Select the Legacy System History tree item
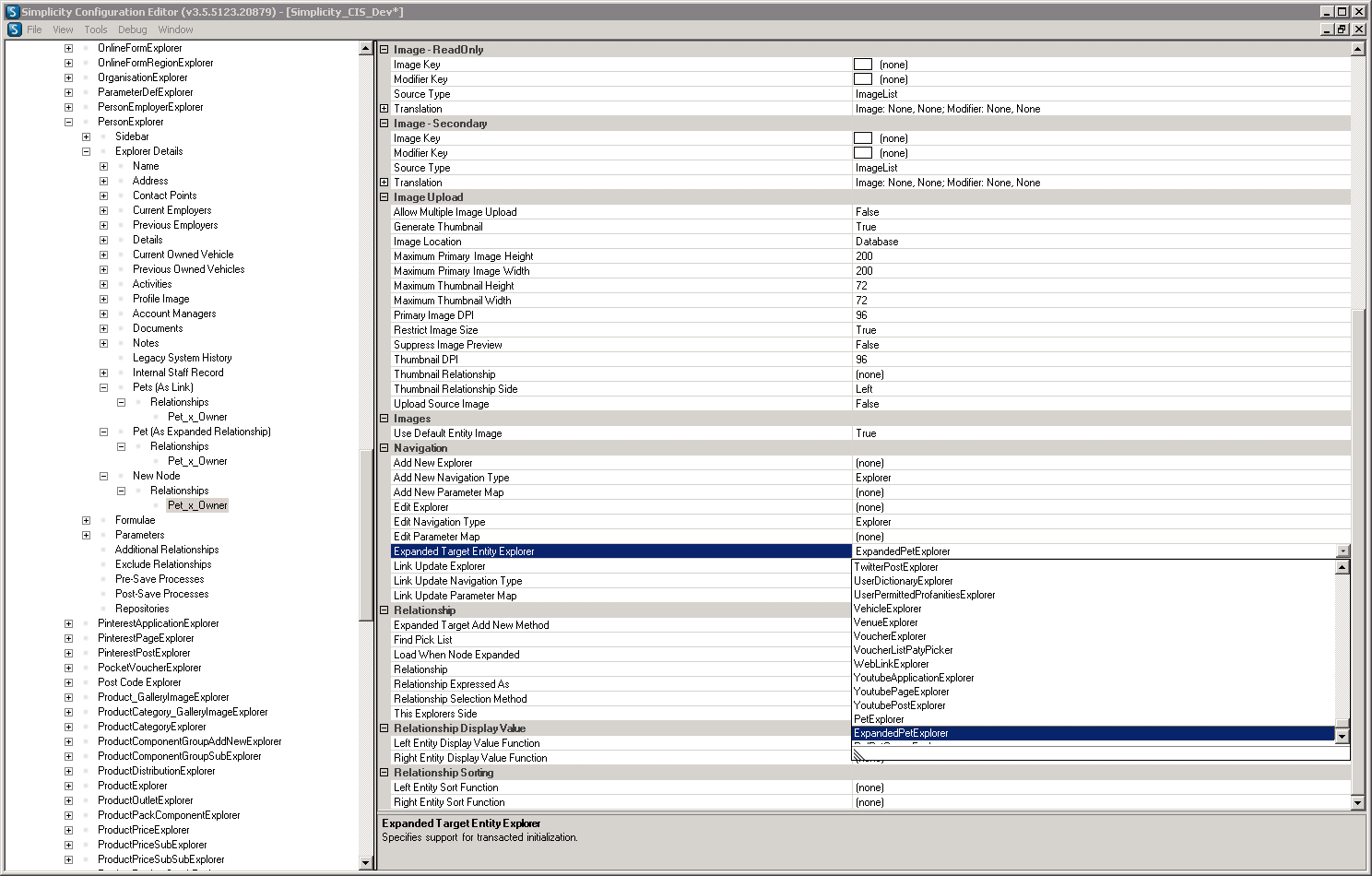 coord(182,358)
